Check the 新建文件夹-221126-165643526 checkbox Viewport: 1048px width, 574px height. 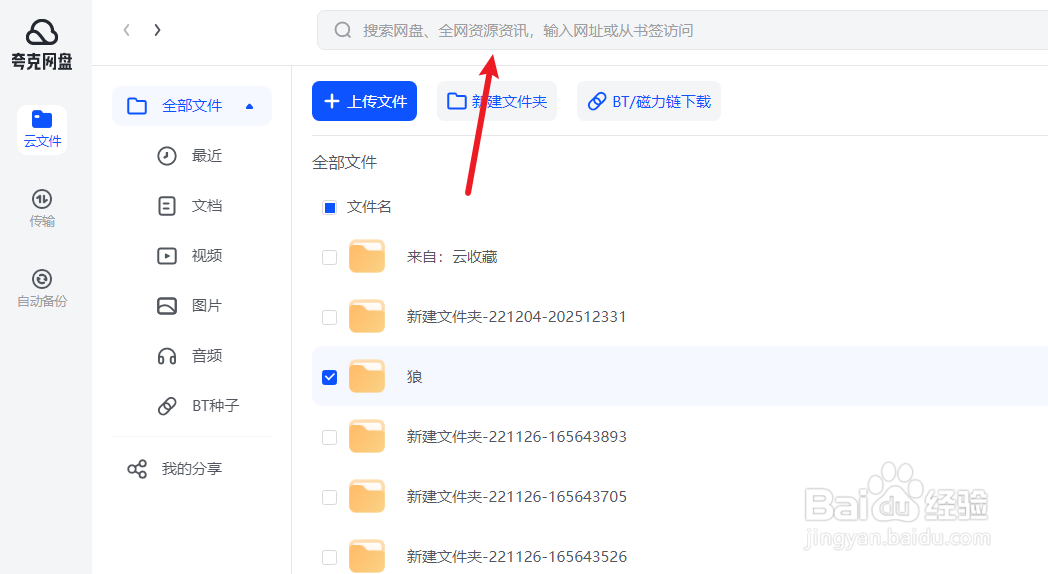330,557
